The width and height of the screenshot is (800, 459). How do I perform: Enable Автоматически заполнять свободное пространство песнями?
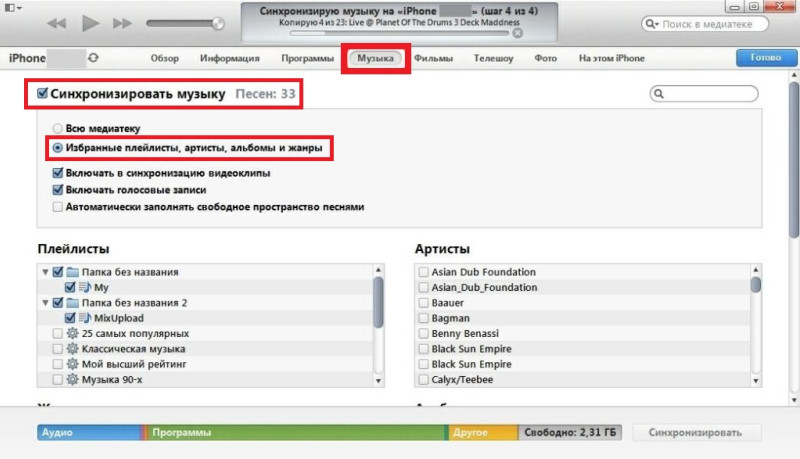pyautogui.click(x=58, y=207)
